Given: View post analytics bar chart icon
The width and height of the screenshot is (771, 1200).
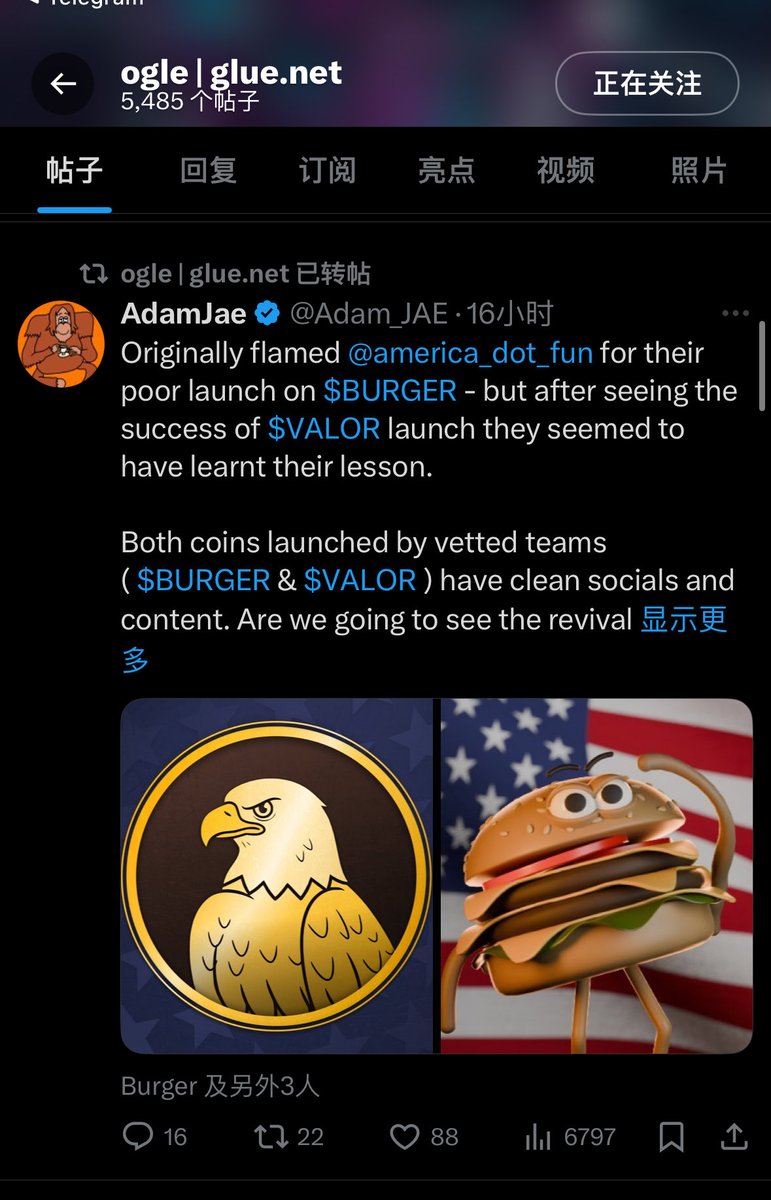Looking at the screenshot, I should pos(539,1136).
